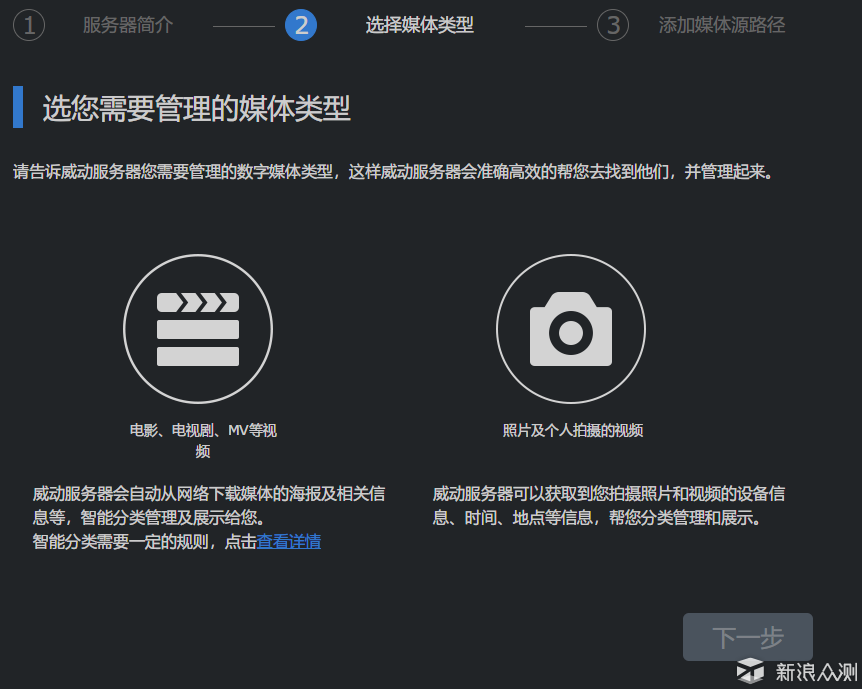Viewport: 862px width, 689px height.
Task: Open the 添加媒体源路径 step label
Action: 722,25
